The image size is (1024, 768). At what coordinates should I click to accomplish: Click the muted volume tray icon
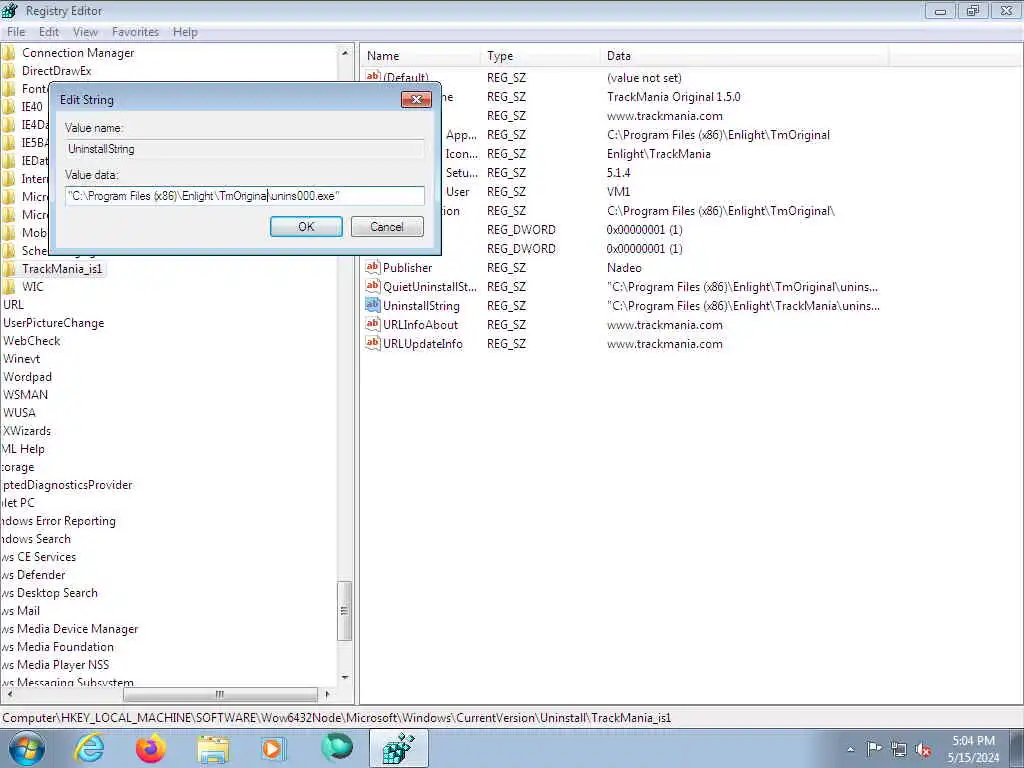pos(923,750)
